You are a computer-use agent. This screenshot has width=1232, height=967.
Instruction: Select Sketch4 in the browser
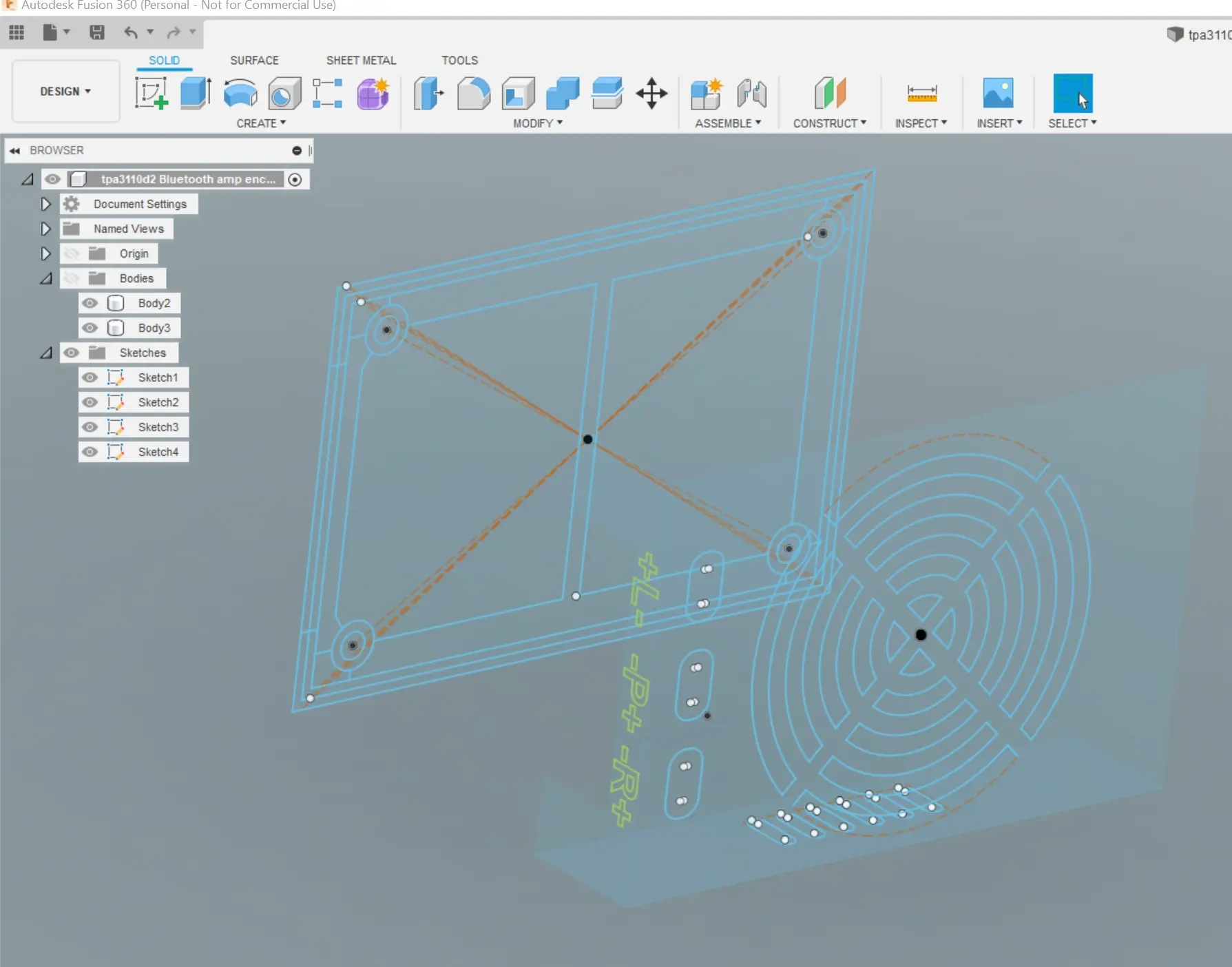[x=158, y=452]
